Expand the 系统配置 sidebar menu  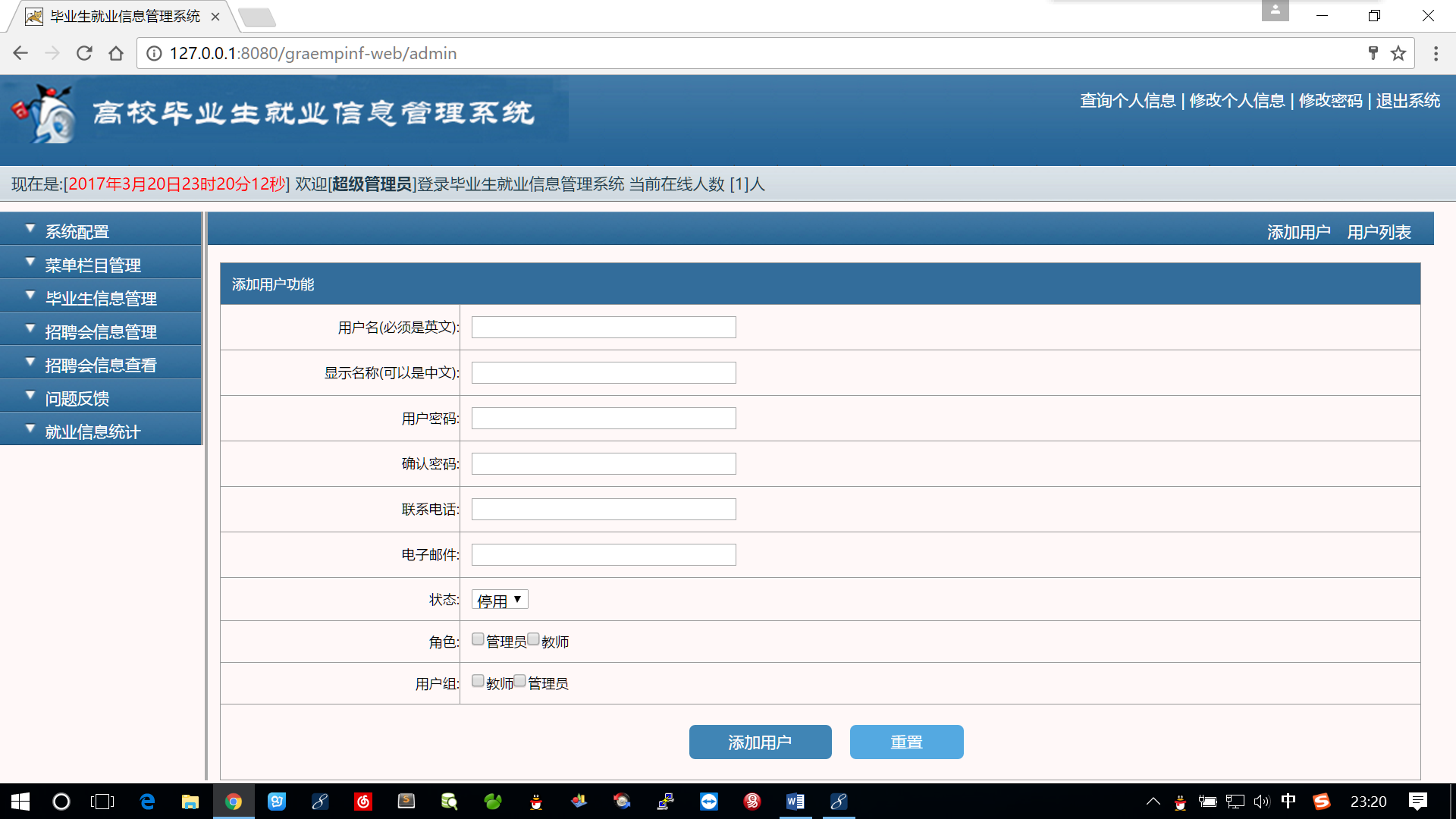pos(77,231)
